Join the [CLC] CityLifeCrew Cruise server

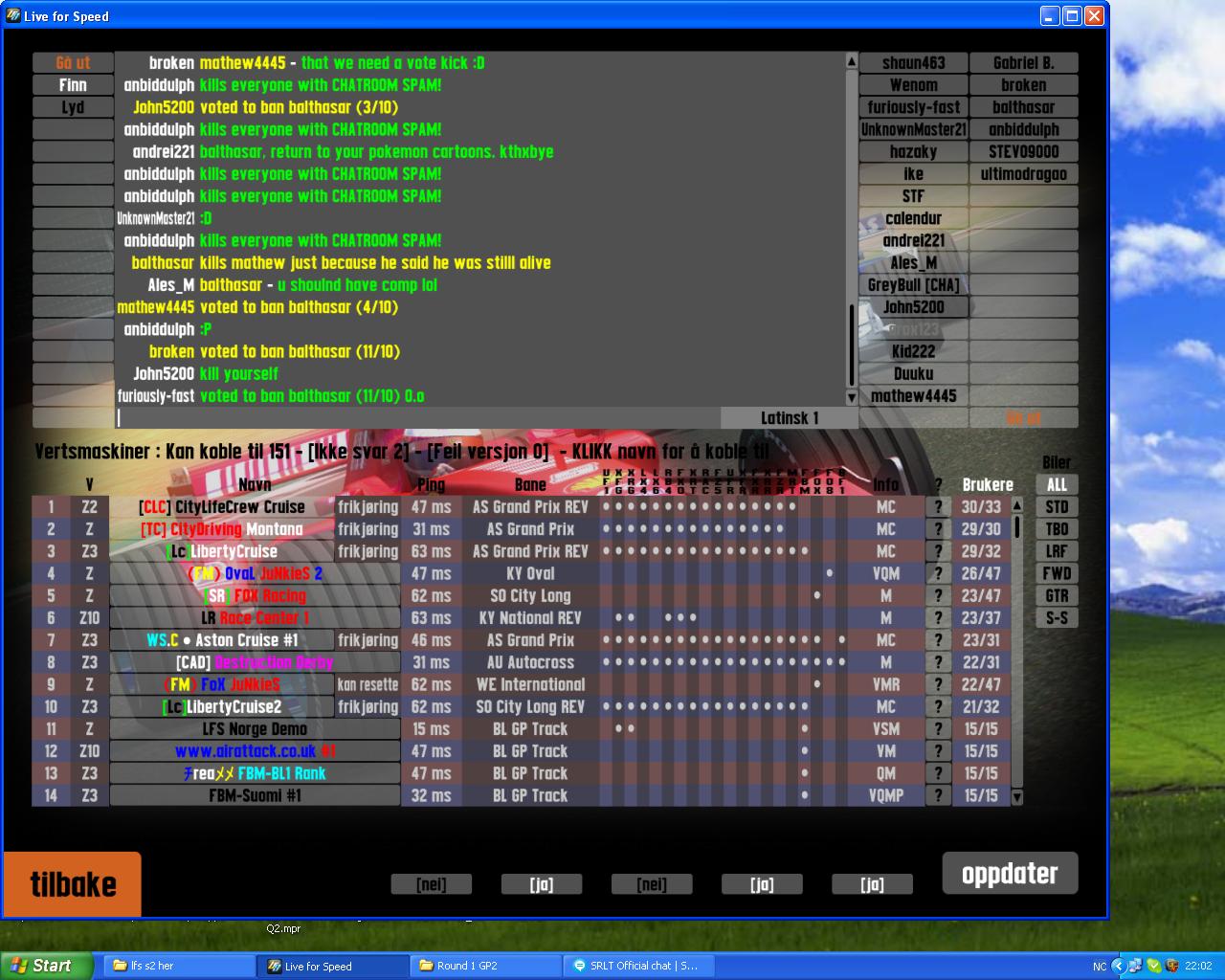tap(222, 507)
